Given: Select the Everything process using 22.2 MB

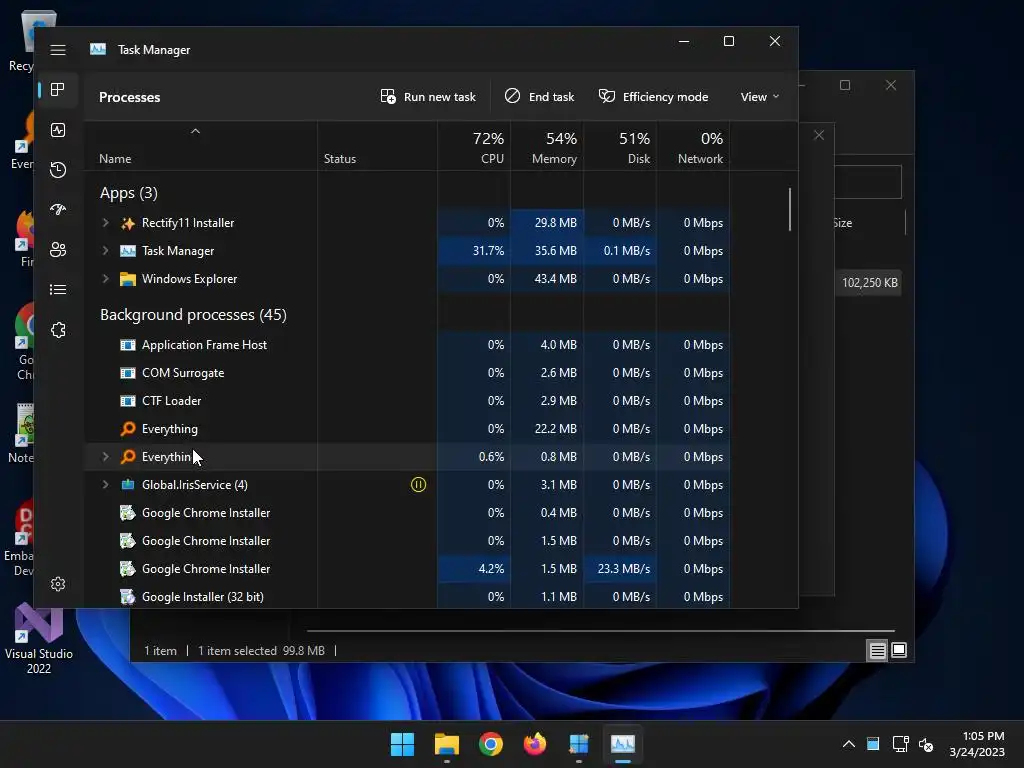Looking at the screenshot, I should click(407, 429).
